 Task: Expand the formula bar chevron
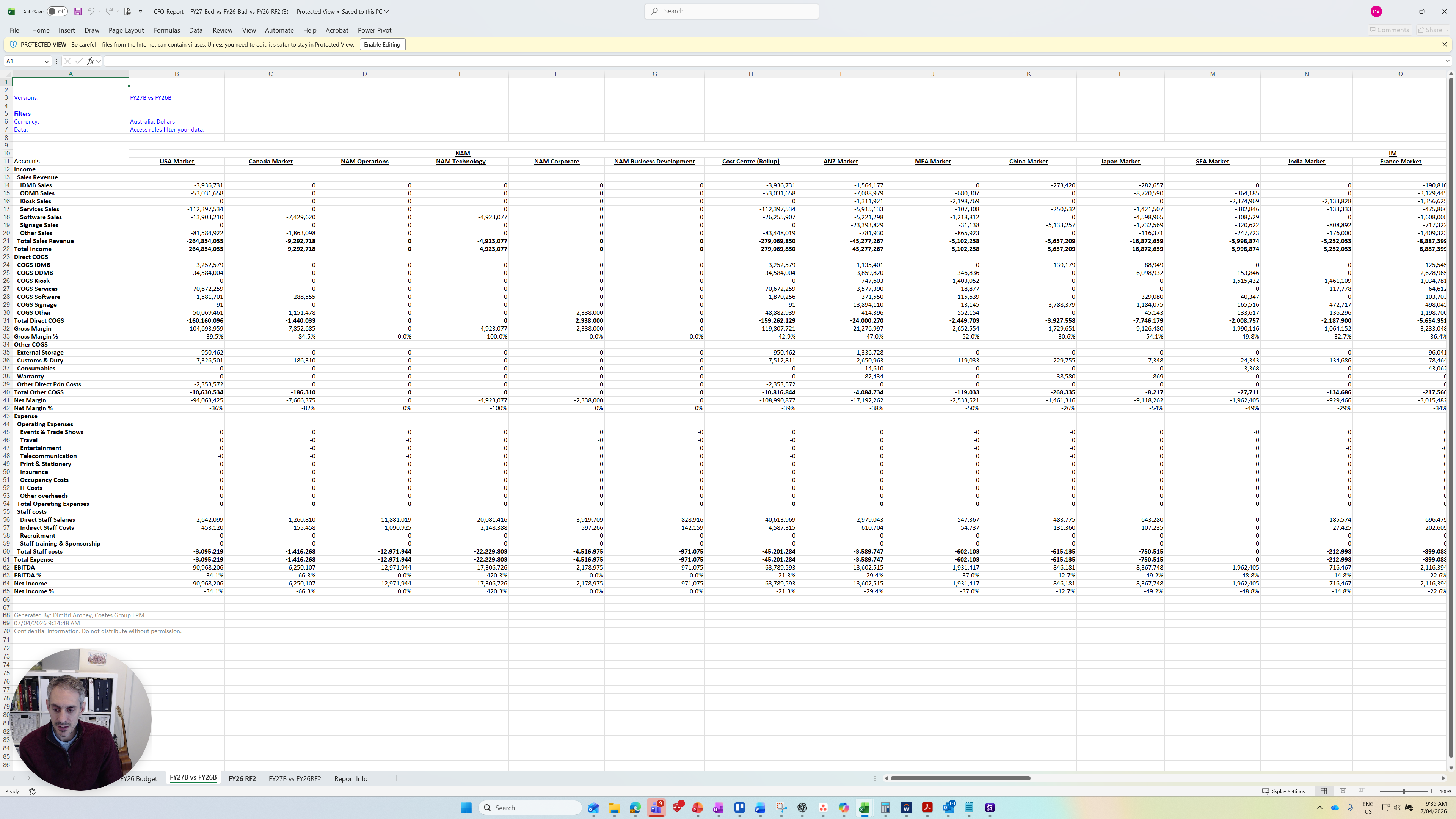point(1447,61)
